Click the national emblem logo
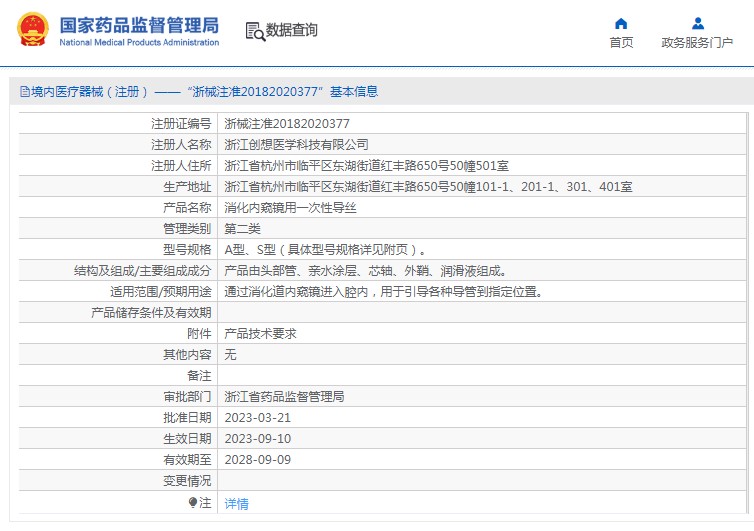Image resolution: width=754 pixels, height=531 pixels. [33, 29]
